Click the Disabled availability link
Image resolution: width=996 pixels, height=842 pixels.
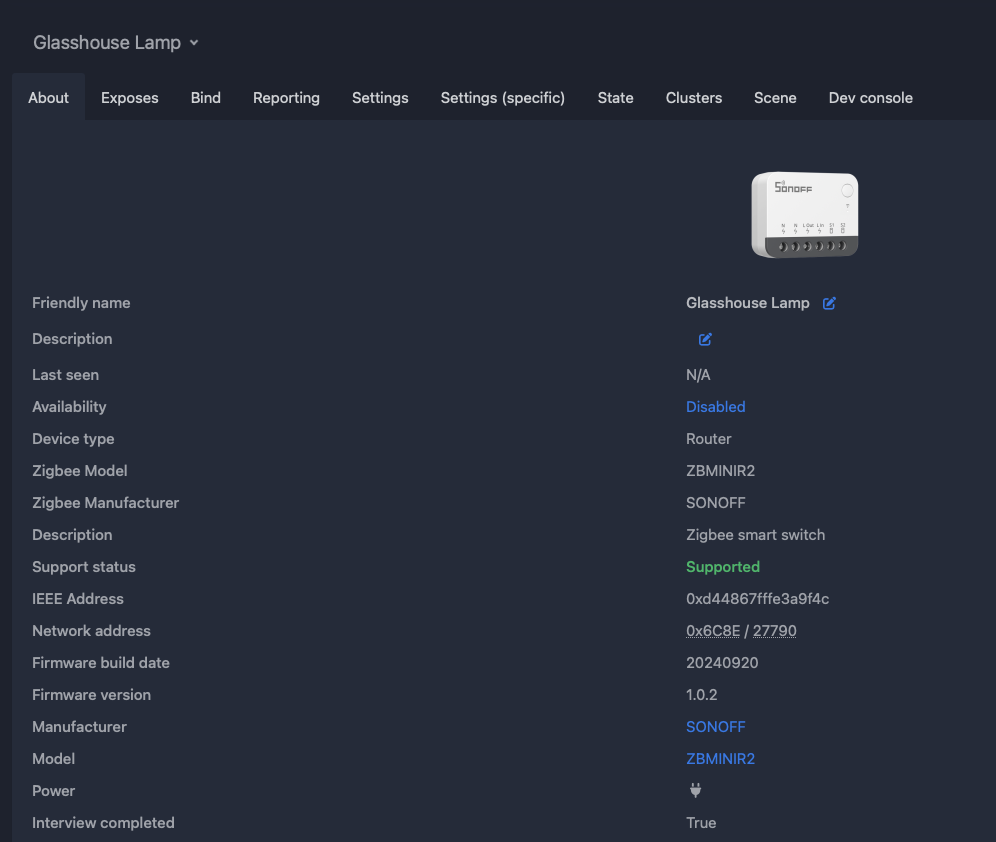[x=715, y=407]
